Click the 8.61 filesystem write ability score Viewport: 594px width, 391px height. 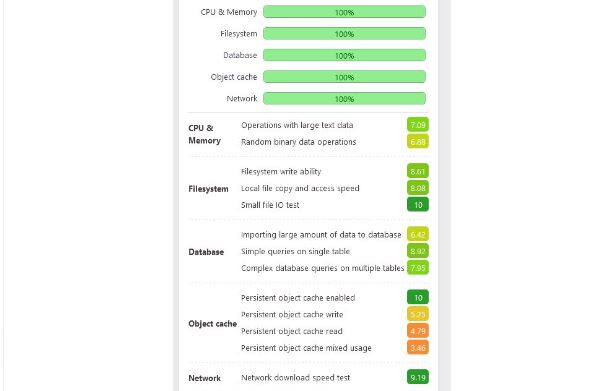tap(418, 171)
